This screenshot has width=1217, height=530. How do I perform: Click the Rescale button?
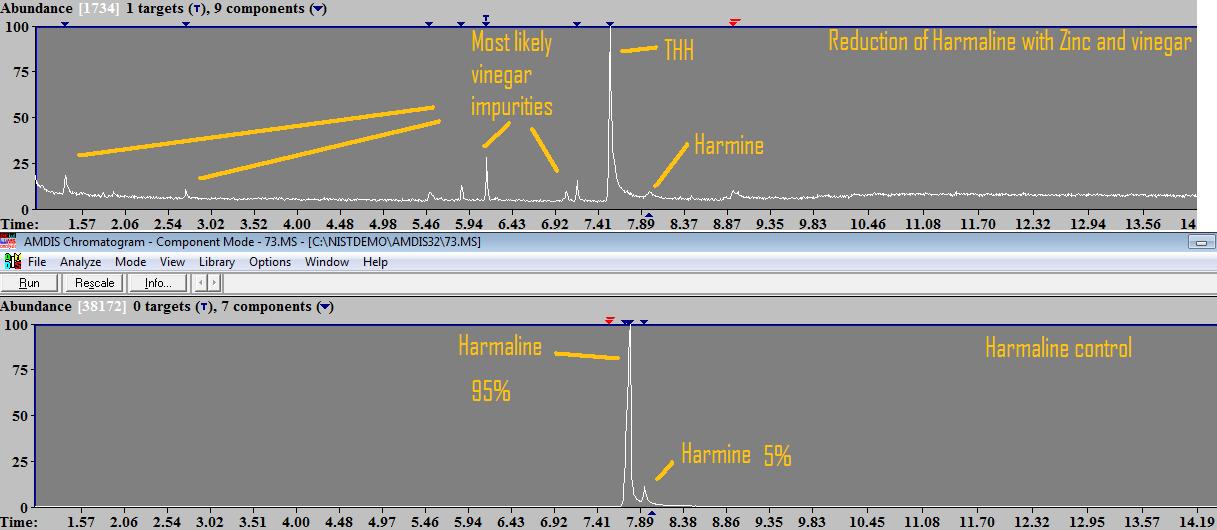[x=94, y=283]
